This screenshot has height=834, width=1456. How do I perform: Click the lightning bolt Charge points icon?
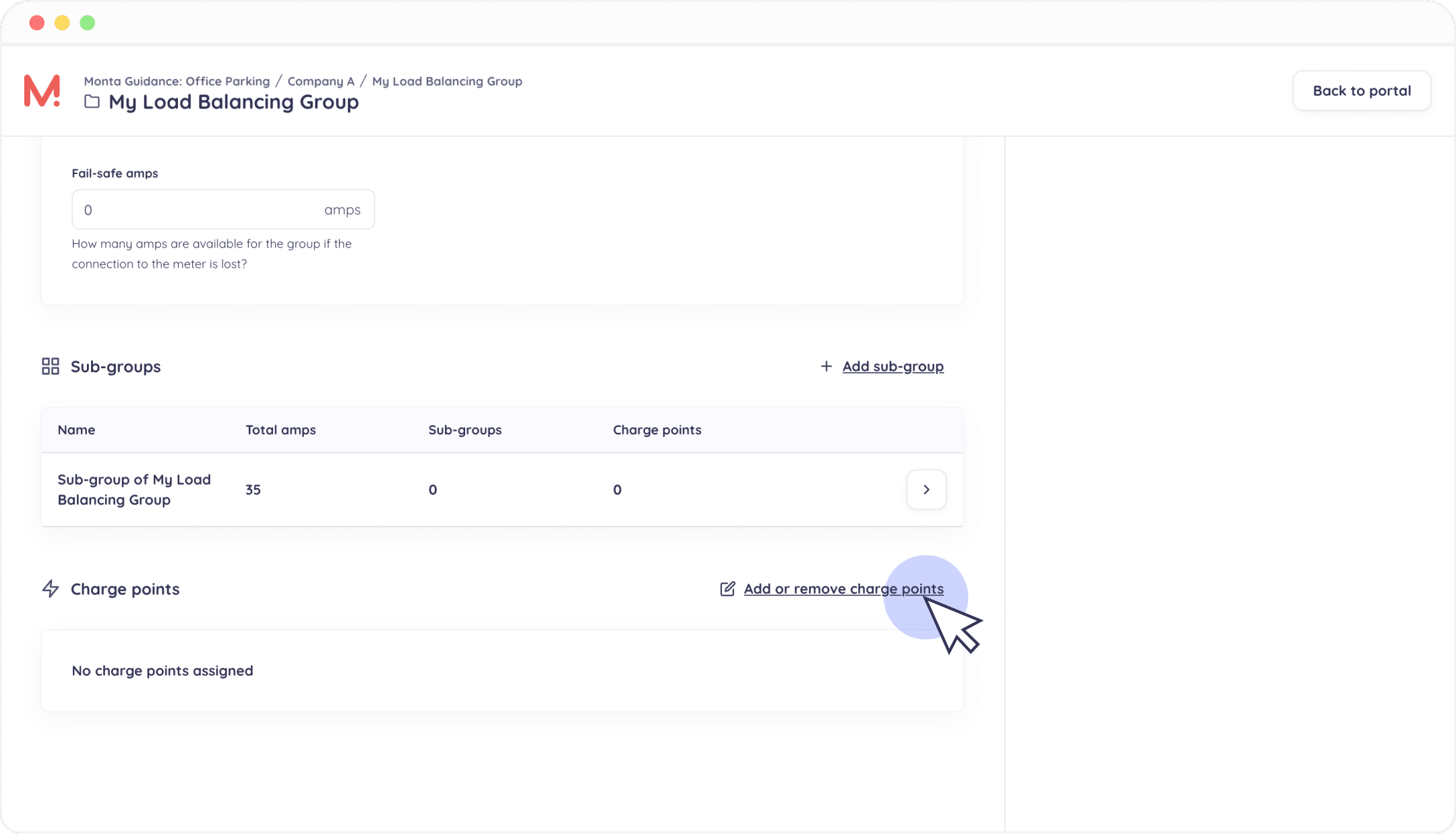51,589
